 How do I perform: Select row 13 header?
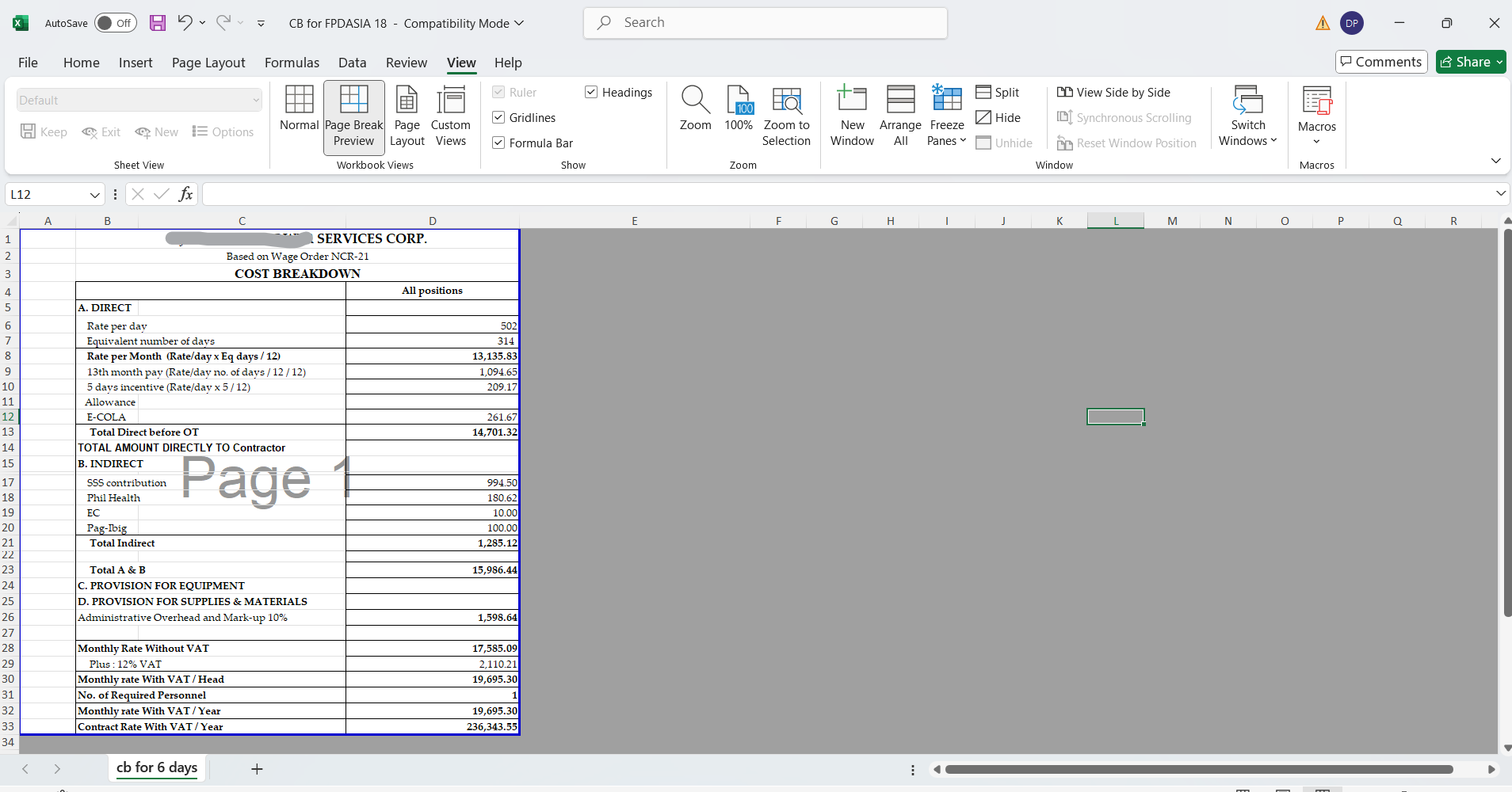click(9, 432)
